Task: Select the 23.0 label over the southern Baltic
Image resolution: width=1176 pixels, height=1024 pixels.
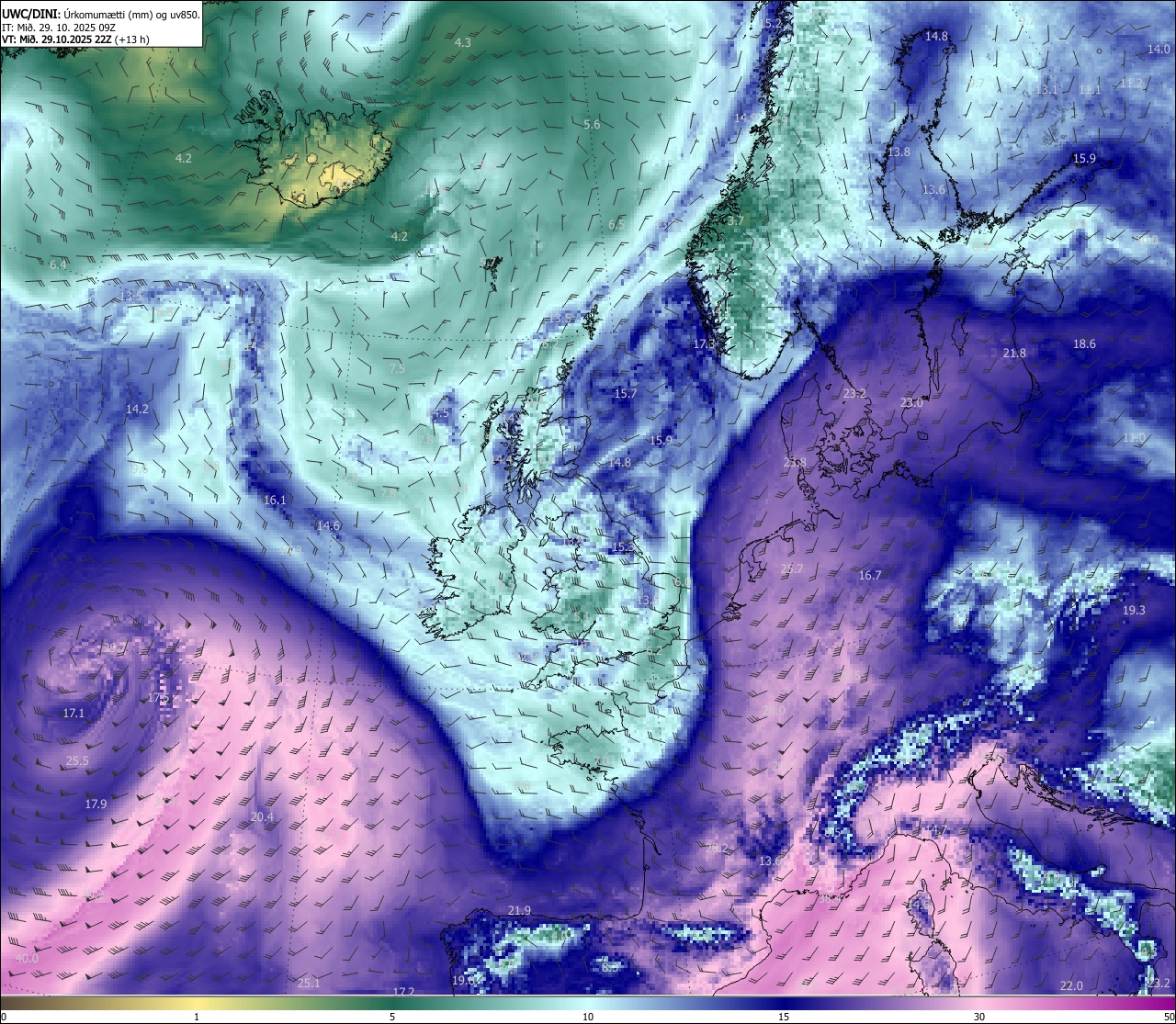Action: coord(911,402)
